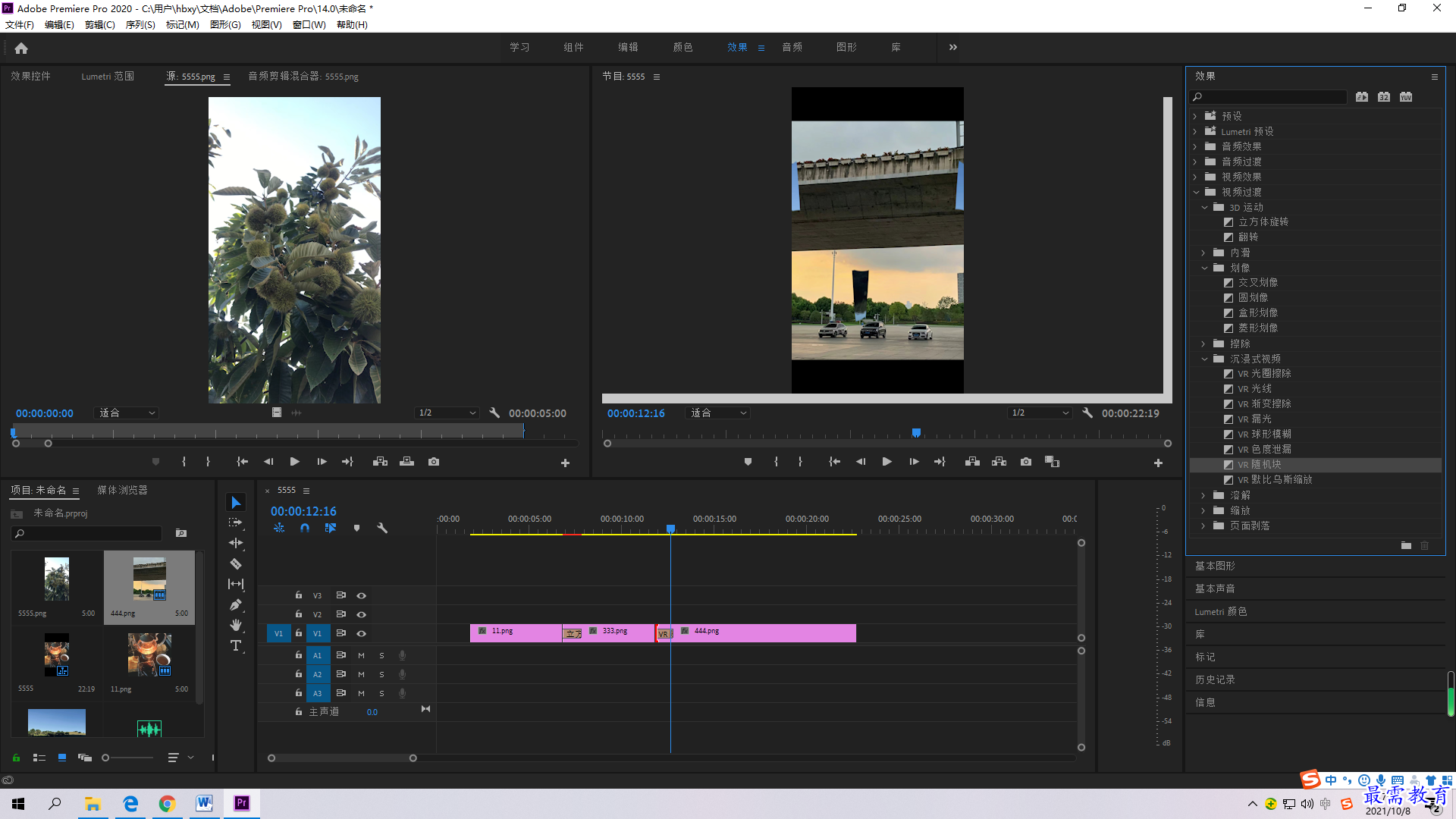Open Program monitor zoom dropdown 适合
The image size is (1456, 819).
[x=717, y=413]
